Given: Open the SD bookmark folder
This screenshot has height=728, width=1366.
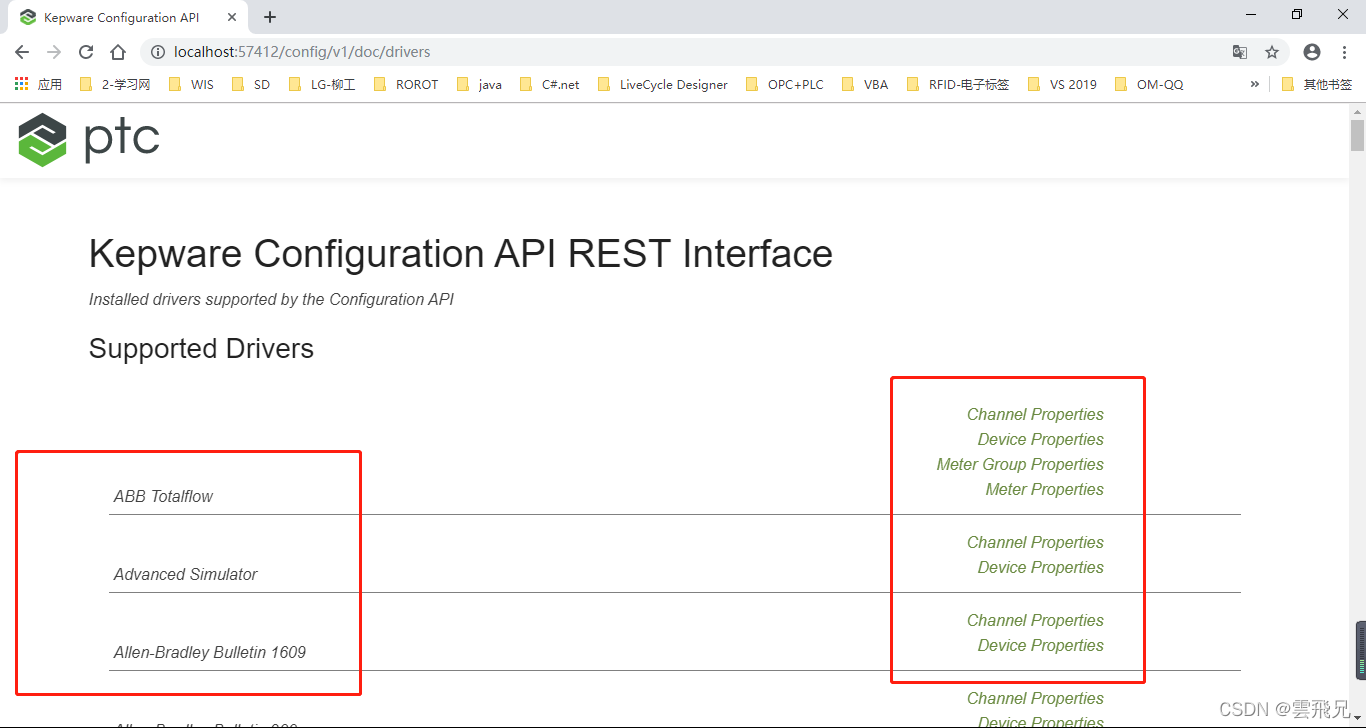Looking at the screenshot, I should [x=251, y=84].
